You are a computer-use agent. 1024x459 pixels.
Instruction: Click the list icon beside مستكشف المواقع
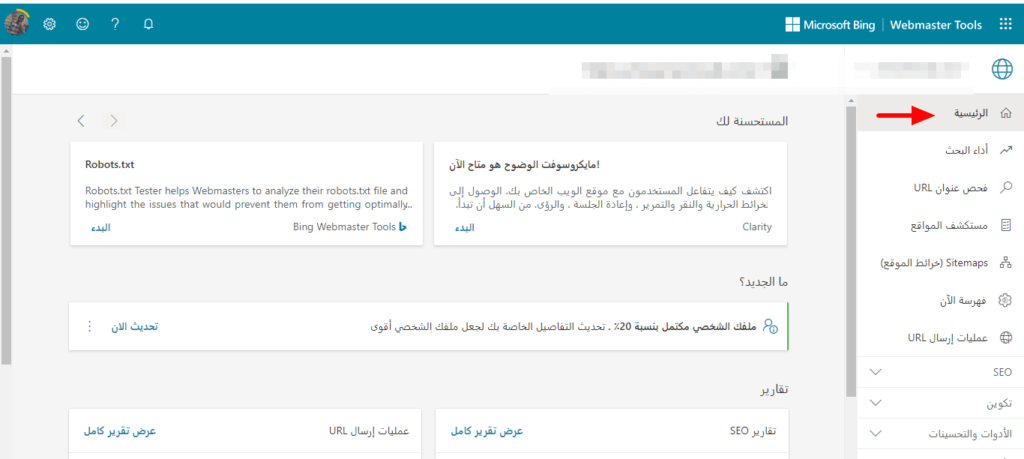1006,225
